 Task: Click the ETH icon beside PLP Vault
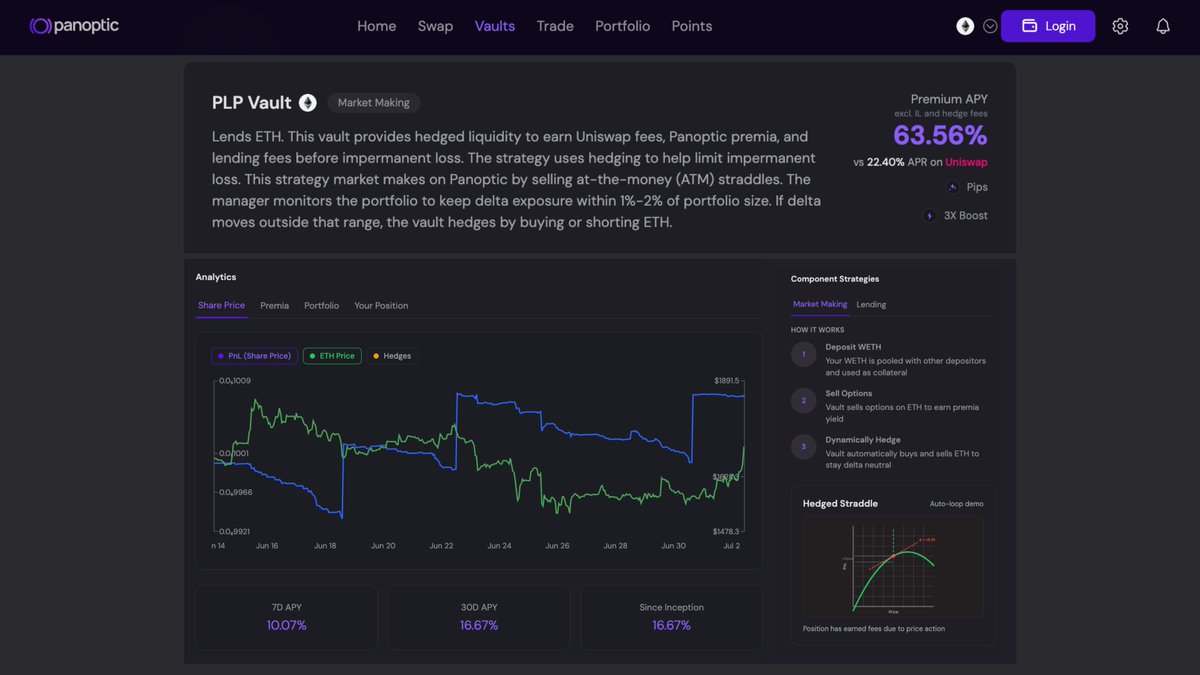pyautogui.click(x=308, y=103)
